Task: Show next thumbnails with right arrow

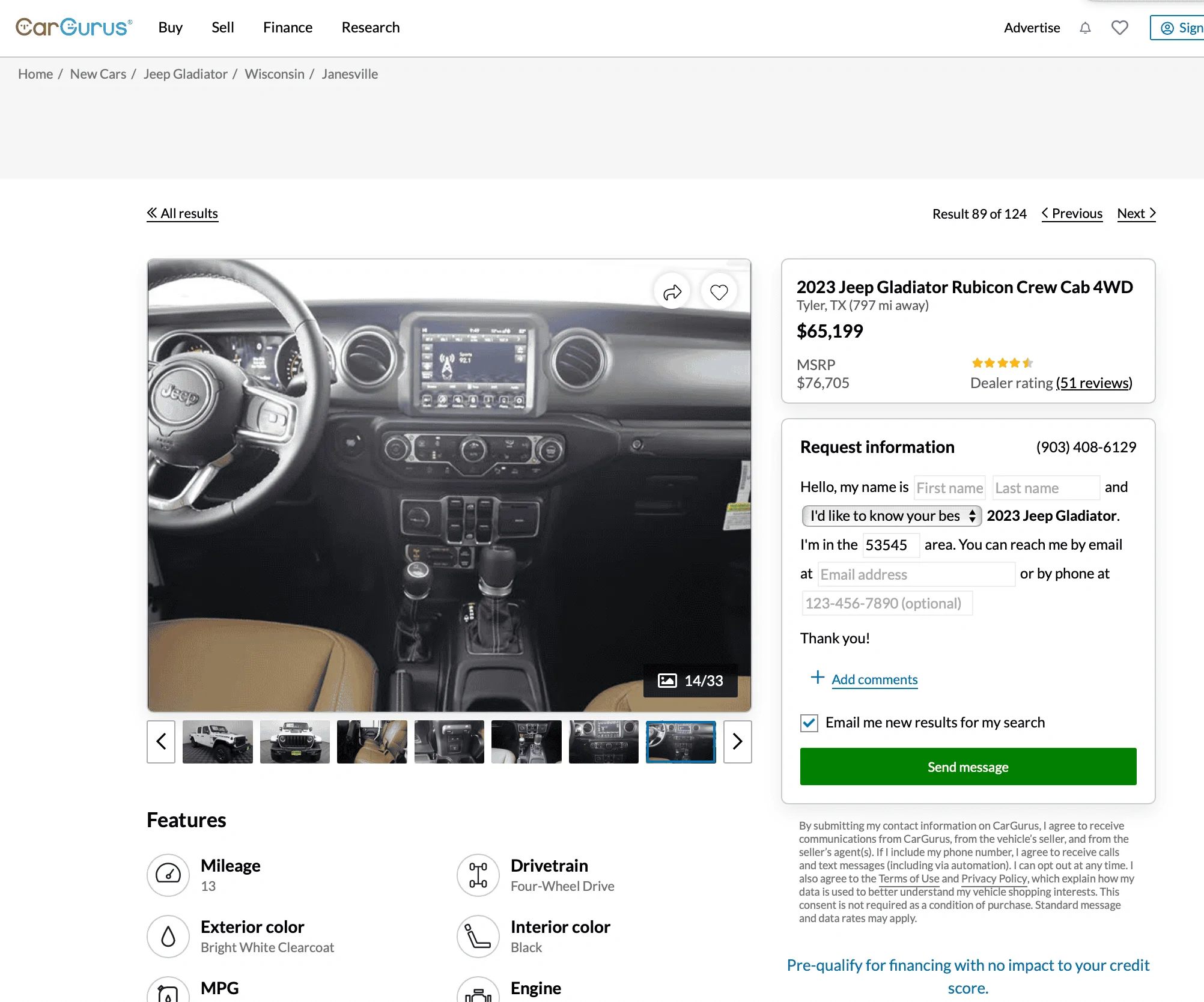Action: tap(738, 742)
